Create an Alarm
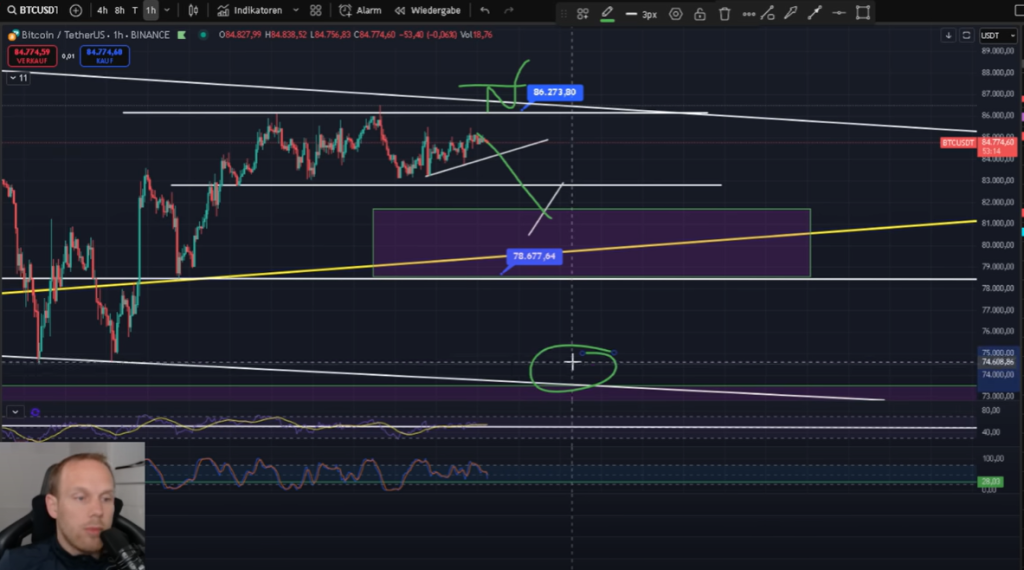1024x570 pixels. [360, 10]
